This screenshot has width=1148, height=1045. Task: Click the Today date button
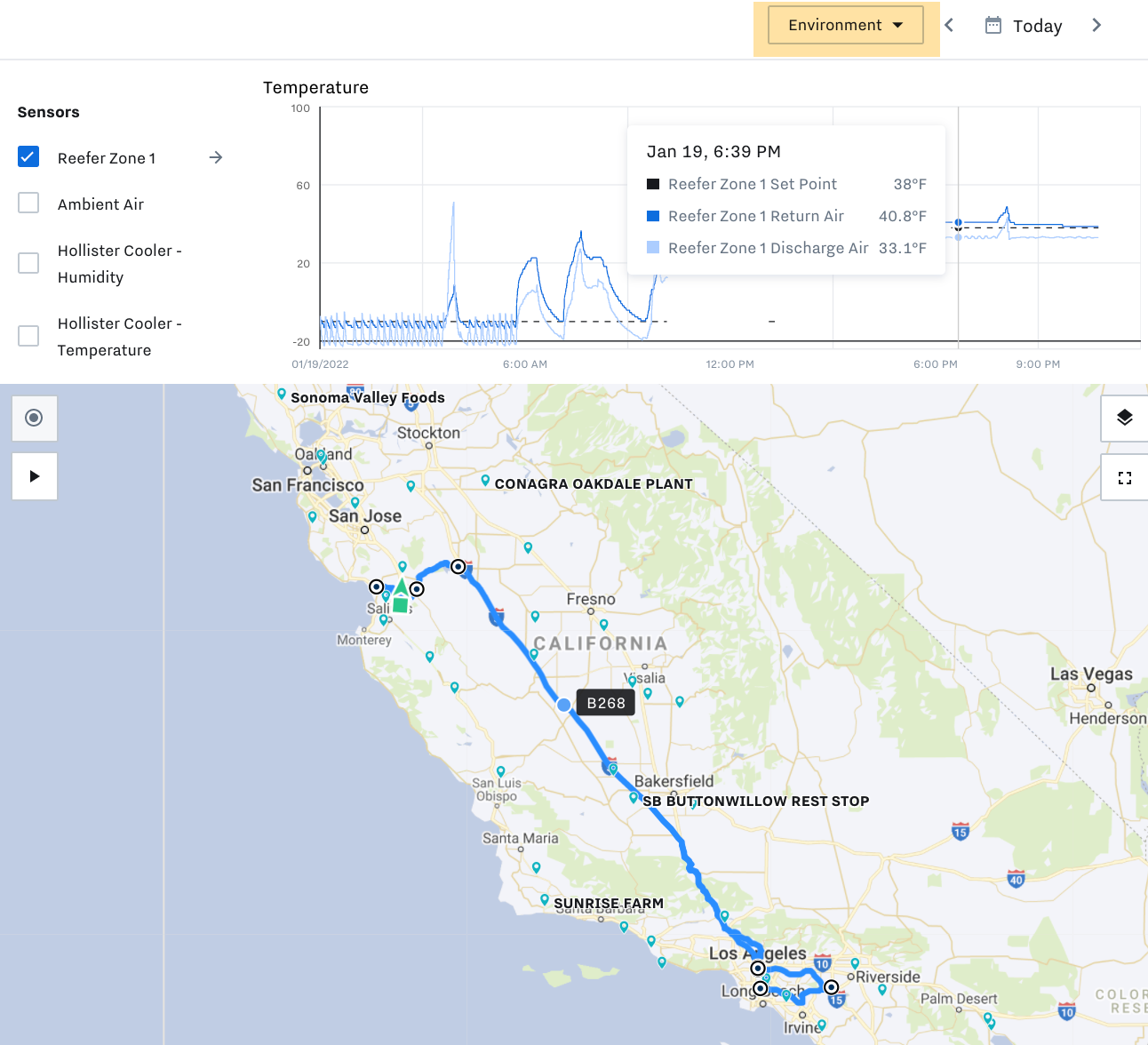pyautogui.click(x=1037, y=26)
